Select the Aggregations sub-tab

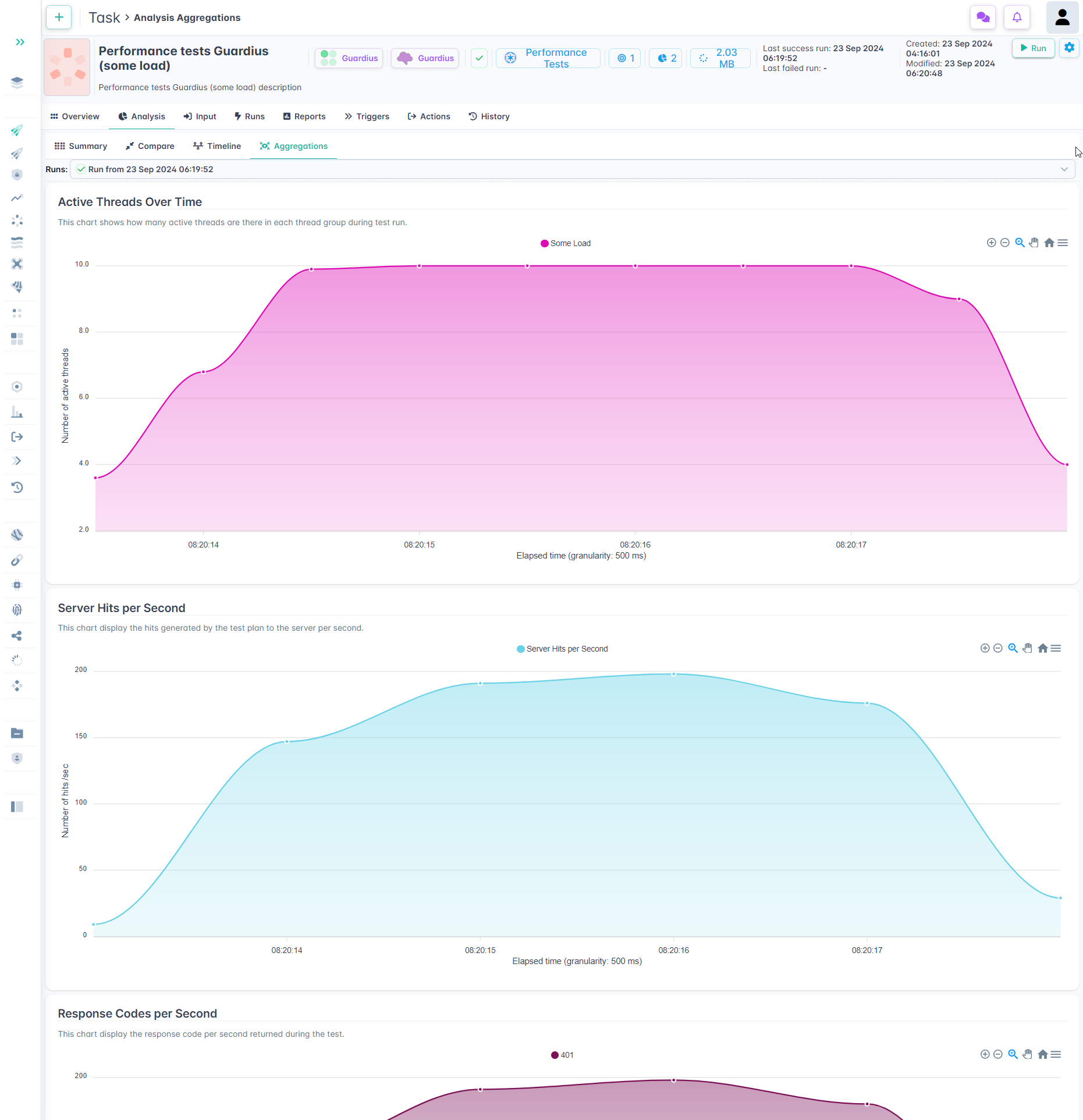click(294, 146)
